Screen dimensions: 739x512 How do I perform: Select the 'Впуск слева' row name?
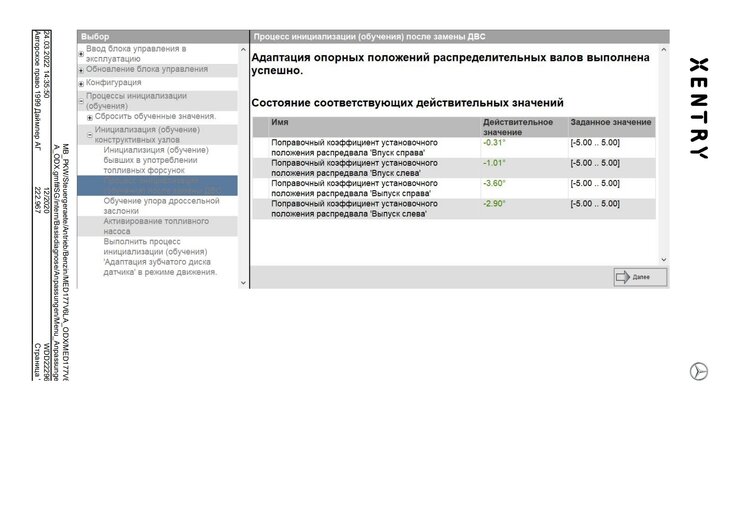point(354,168)
